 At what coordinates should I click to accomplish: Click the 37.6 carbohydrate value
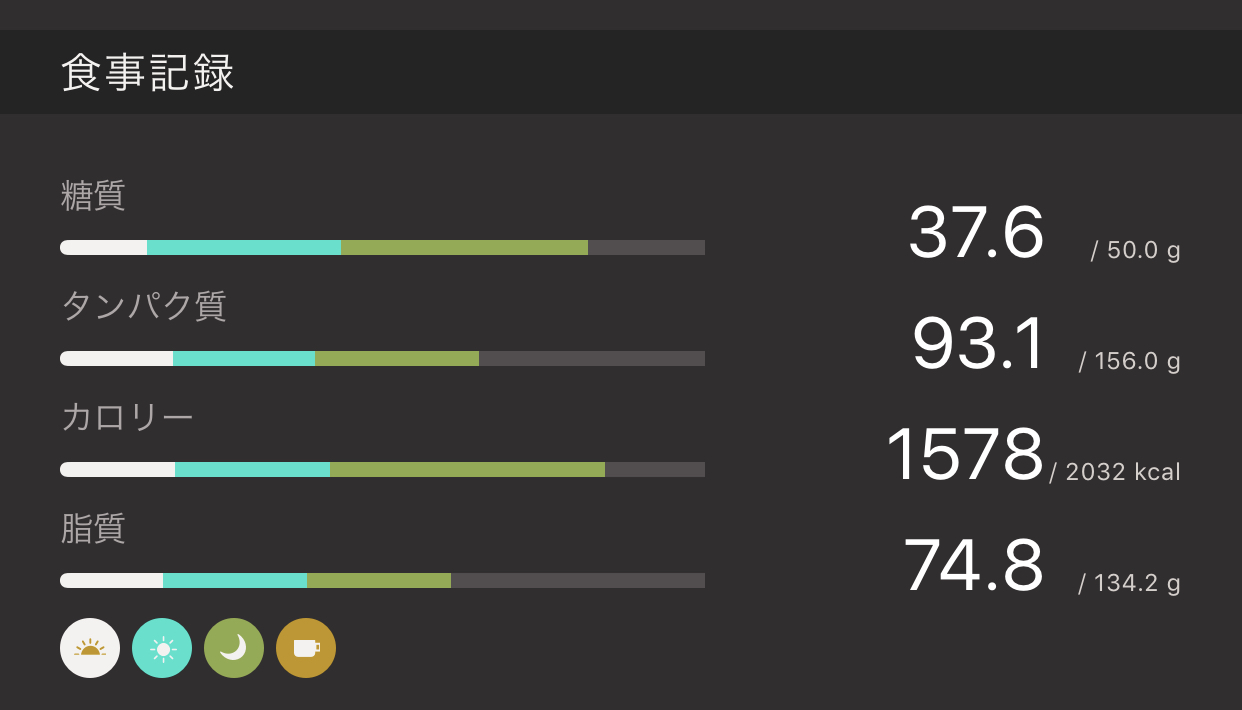(976, 233)
